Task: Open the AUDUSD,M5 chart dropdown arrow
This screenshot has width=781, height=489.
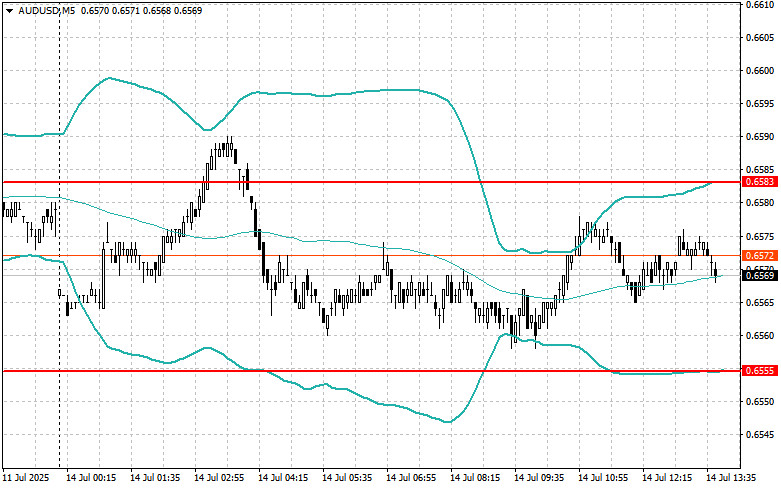Action: pyautogui.click(x=9, y=10)
